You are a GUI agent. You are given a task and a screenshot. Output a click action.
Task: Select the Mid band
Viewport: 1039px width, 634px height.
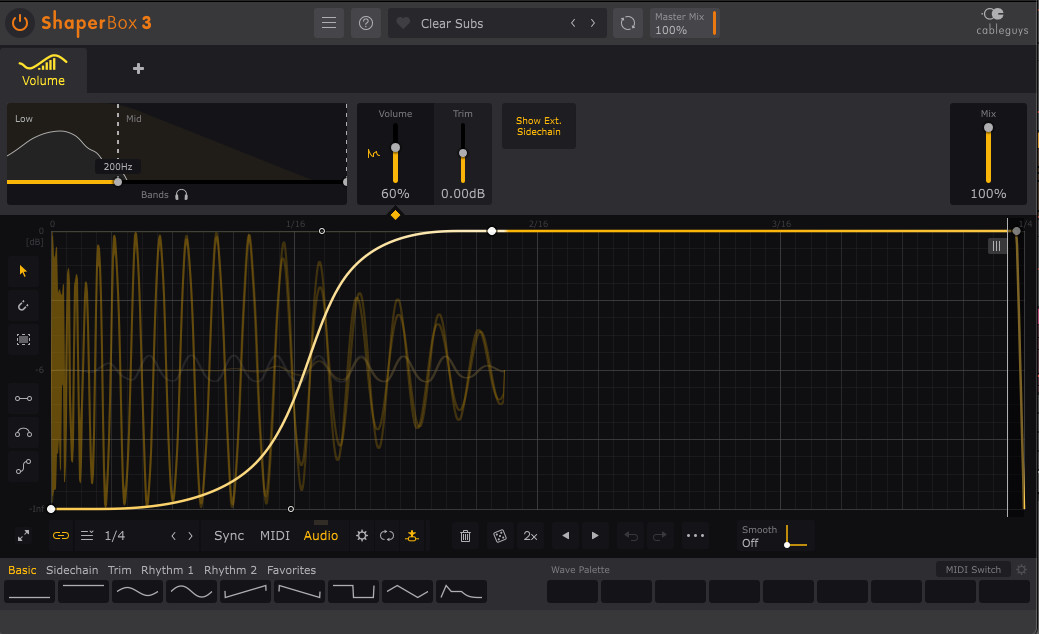[x=134, y=119]
